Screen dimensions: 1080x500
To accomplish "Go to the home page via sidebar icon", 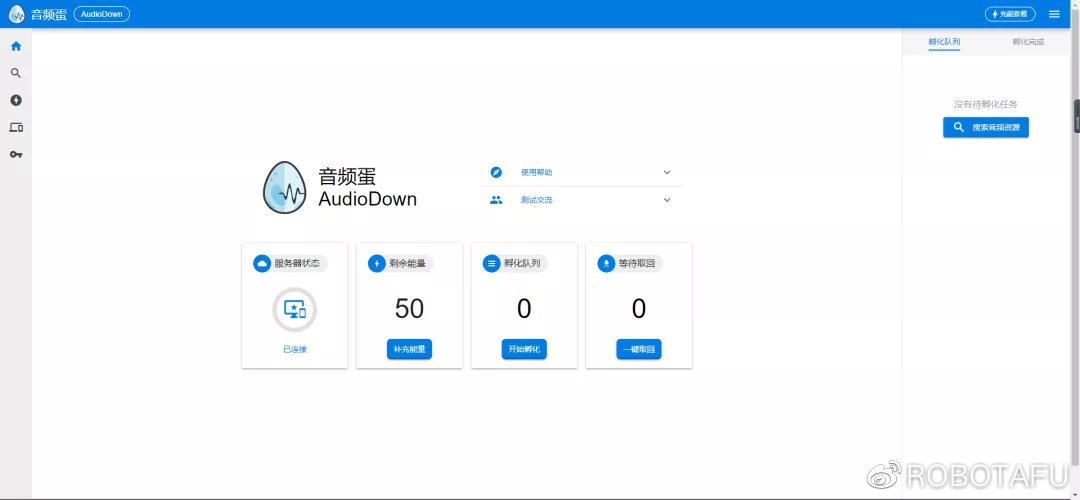I will point(16,46).
